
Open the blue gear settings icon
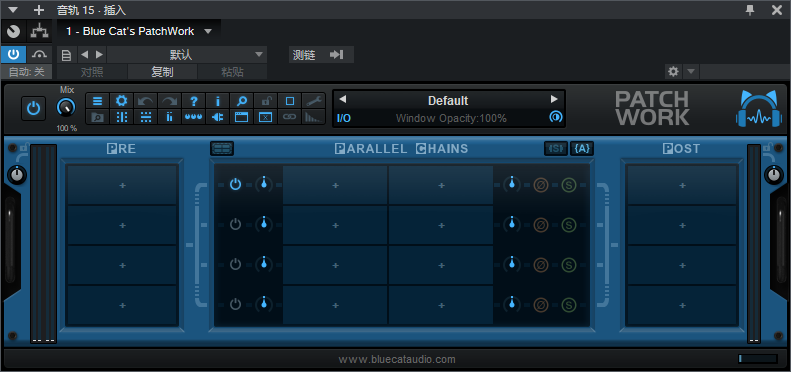click(x=122, y=100)
